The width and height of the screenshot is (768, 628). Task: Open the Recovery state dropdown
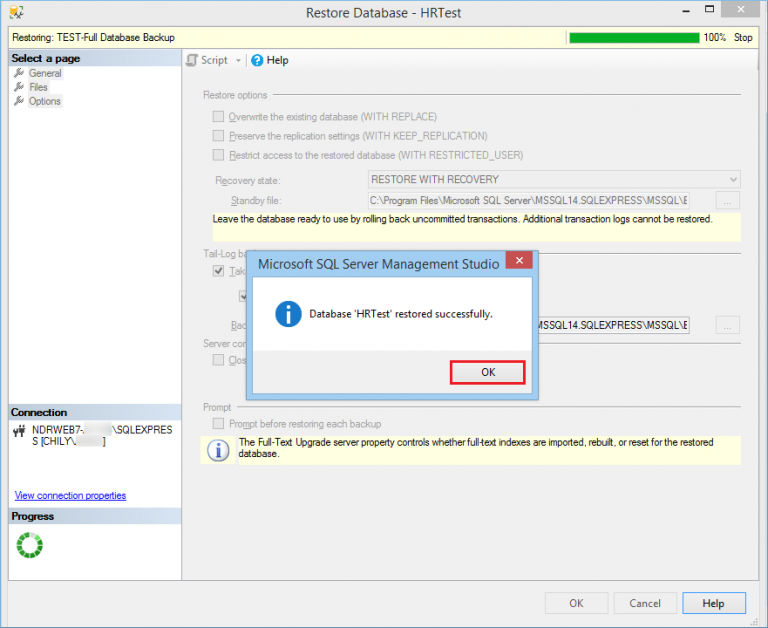pyautogui.click(x=554, y=180)
